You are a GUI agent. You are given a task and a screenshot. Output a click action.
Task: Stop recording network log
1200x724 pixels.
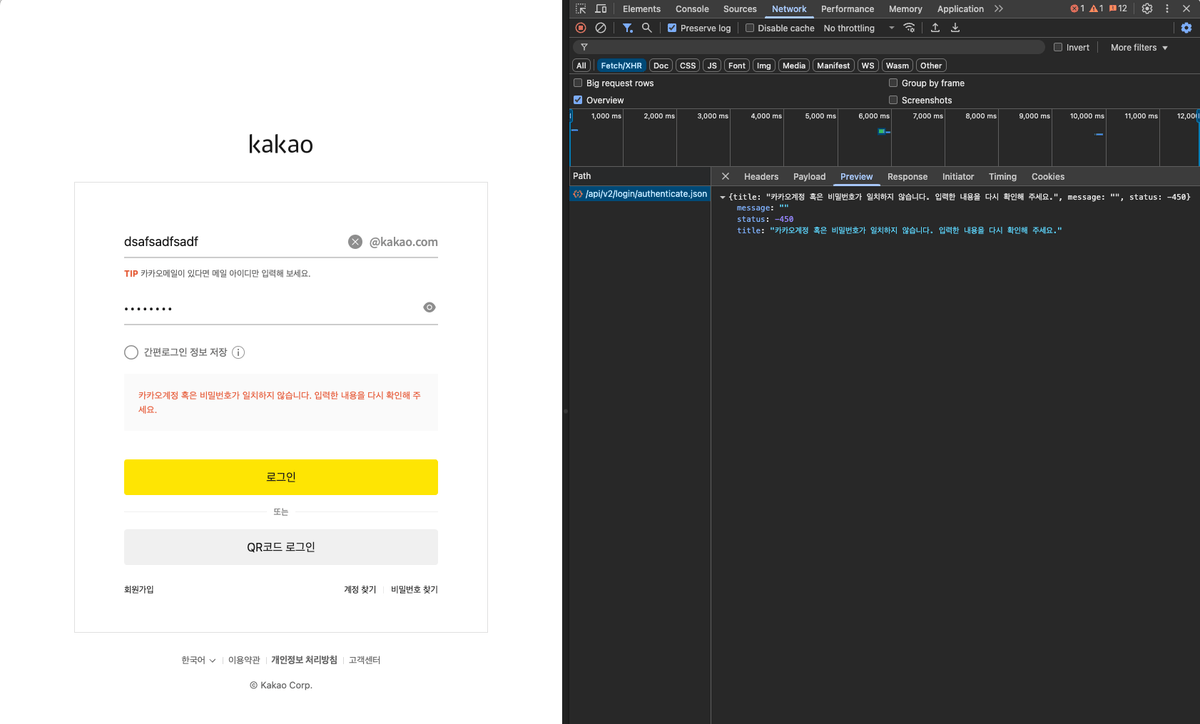point(581,28)
